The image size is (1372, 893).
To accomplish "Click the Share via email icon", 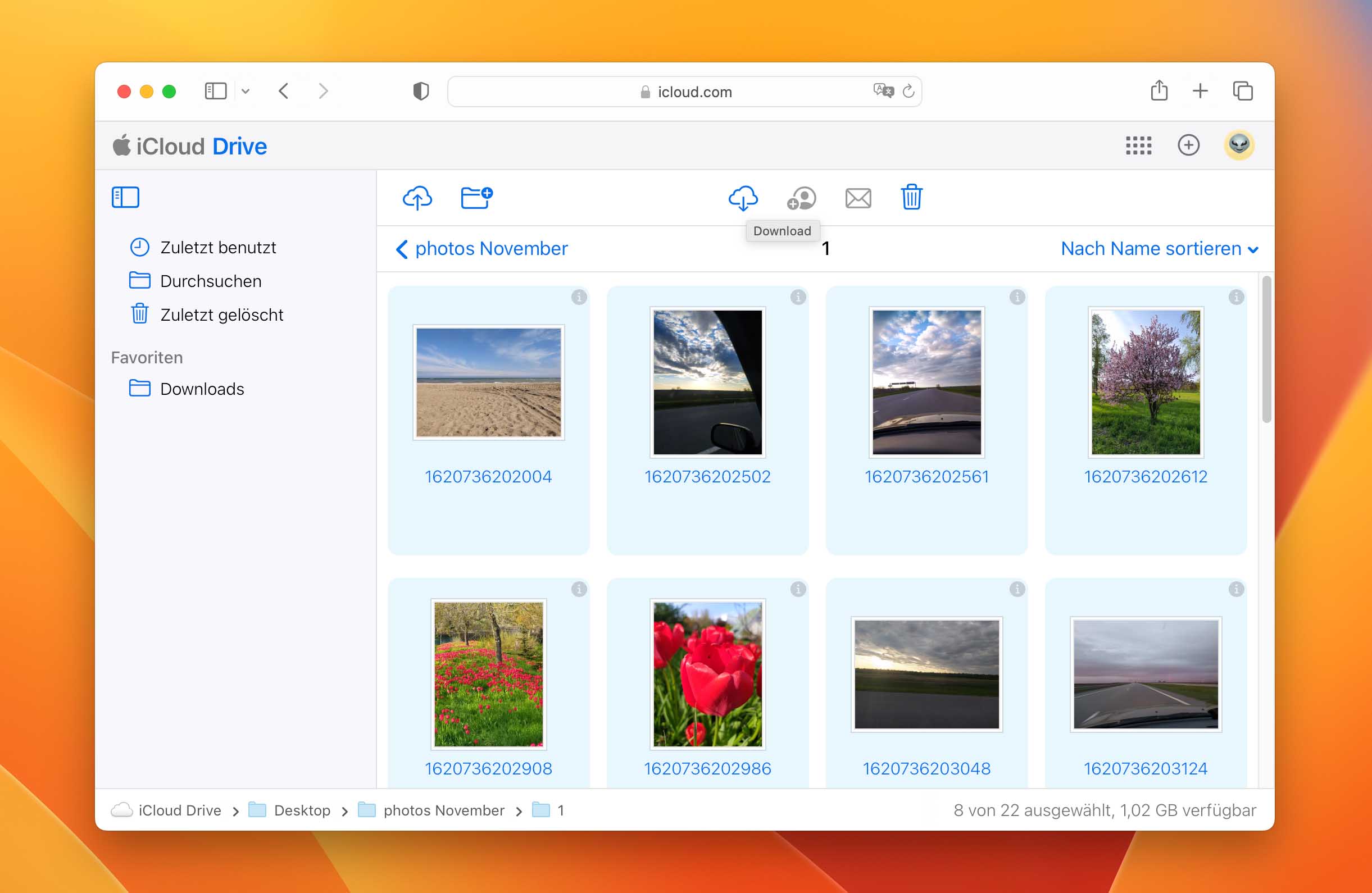I will point(857,196).
